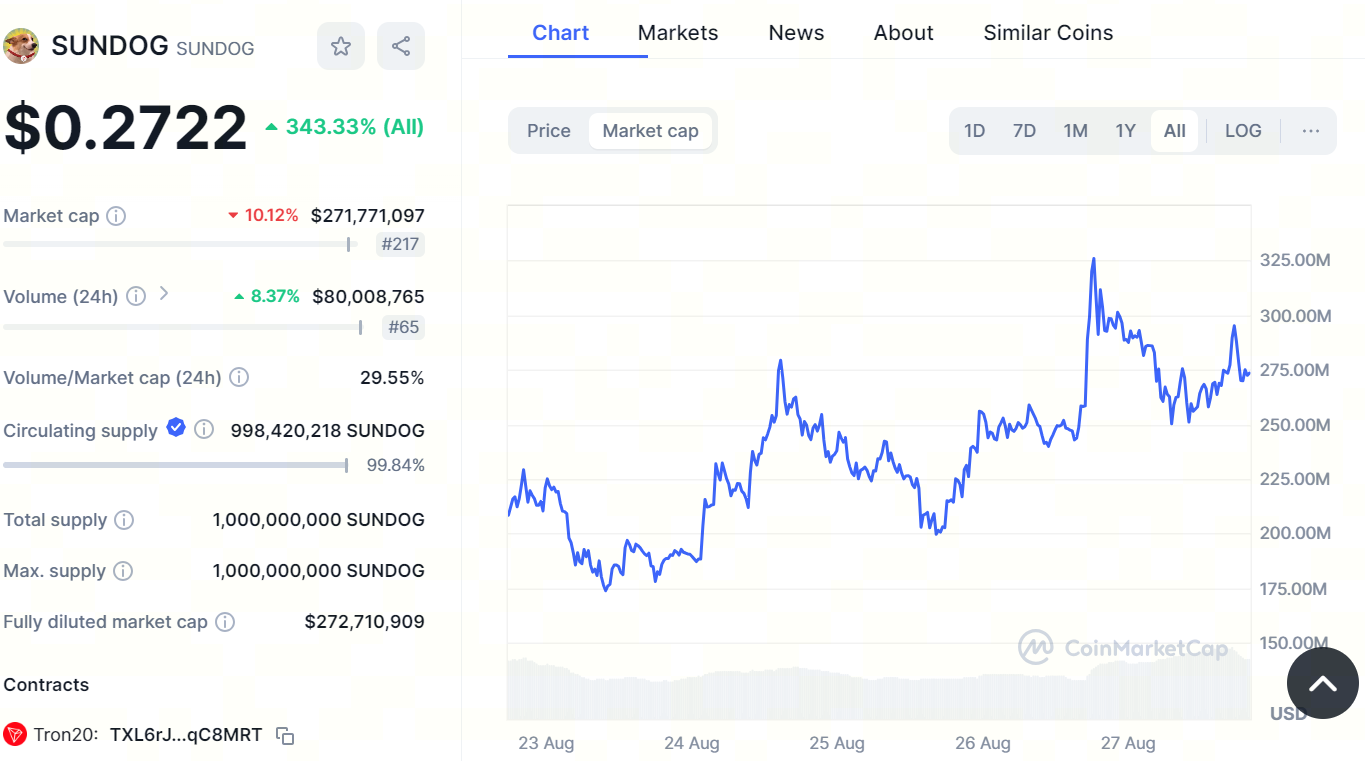Viewport: 1365px width, 761px height.
Task: Click the SUNDOG coin logo
Action: pos(21,46)
